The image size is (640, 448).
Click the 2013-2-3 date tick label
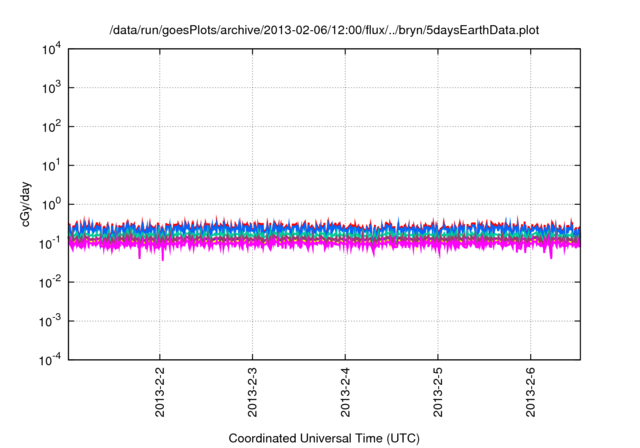tap(252, 392)
